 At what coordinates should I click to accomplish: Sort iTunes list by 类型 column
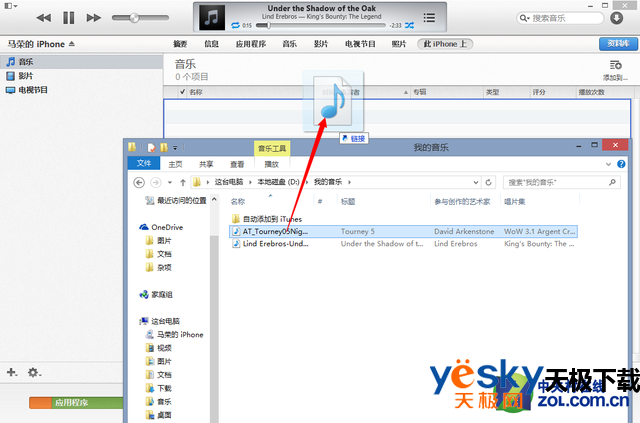(493, 92)
